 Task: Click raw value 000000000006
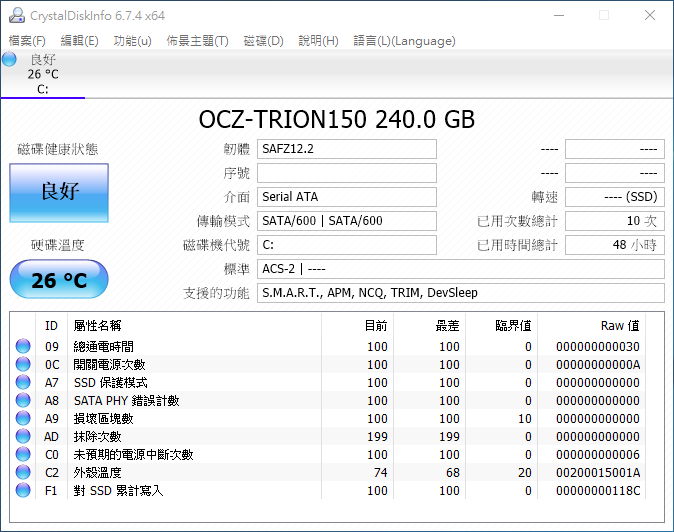pyautogui.click(x=598, y=455)
